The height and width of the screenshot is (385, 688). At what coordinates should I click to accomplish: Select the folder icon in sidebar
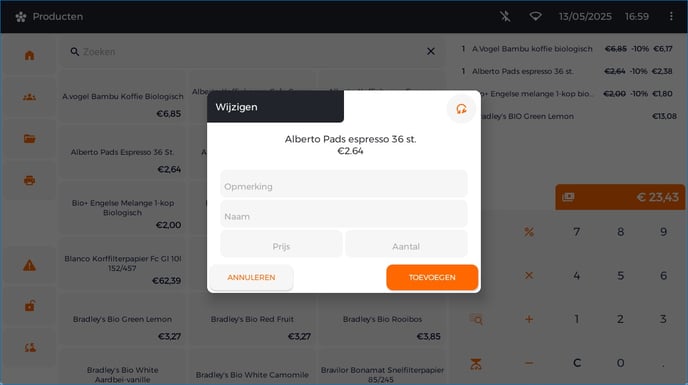tap(29, 139)
